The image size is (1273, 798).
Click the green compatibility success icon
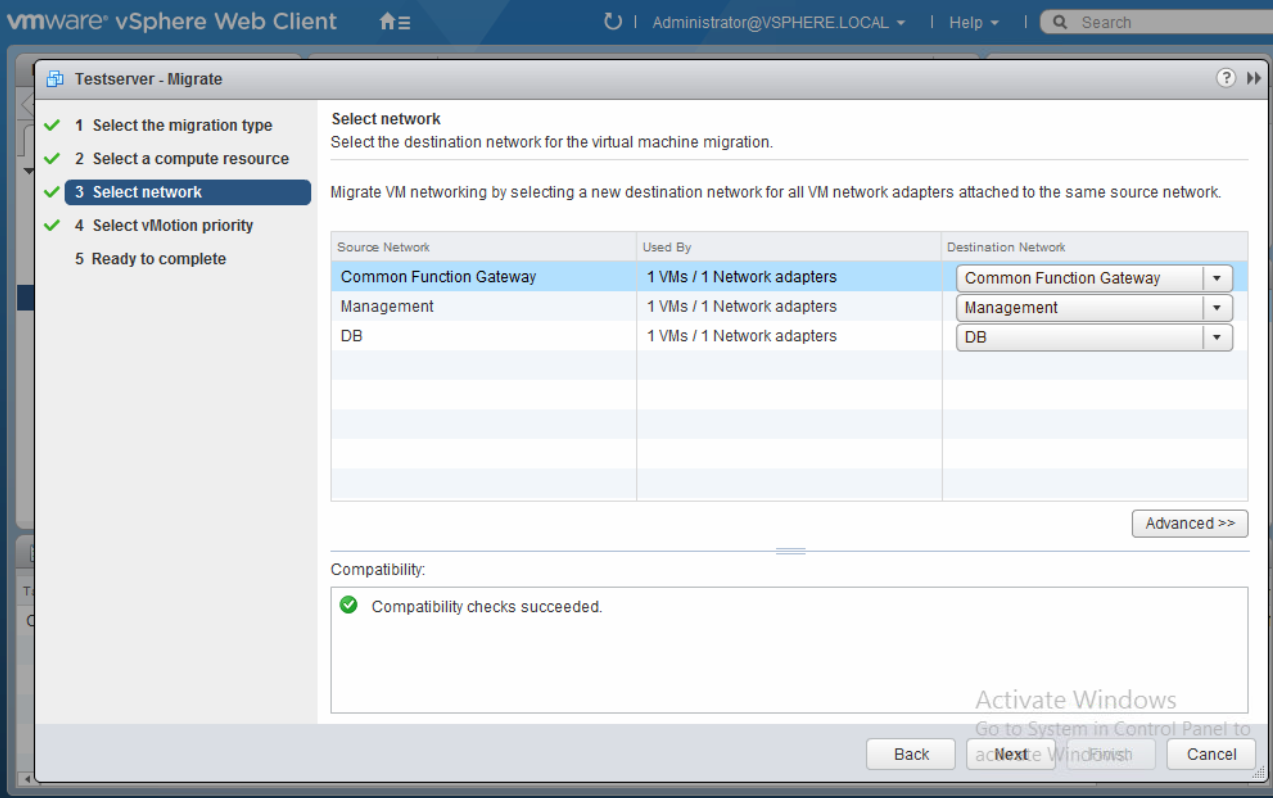(348, 605)
